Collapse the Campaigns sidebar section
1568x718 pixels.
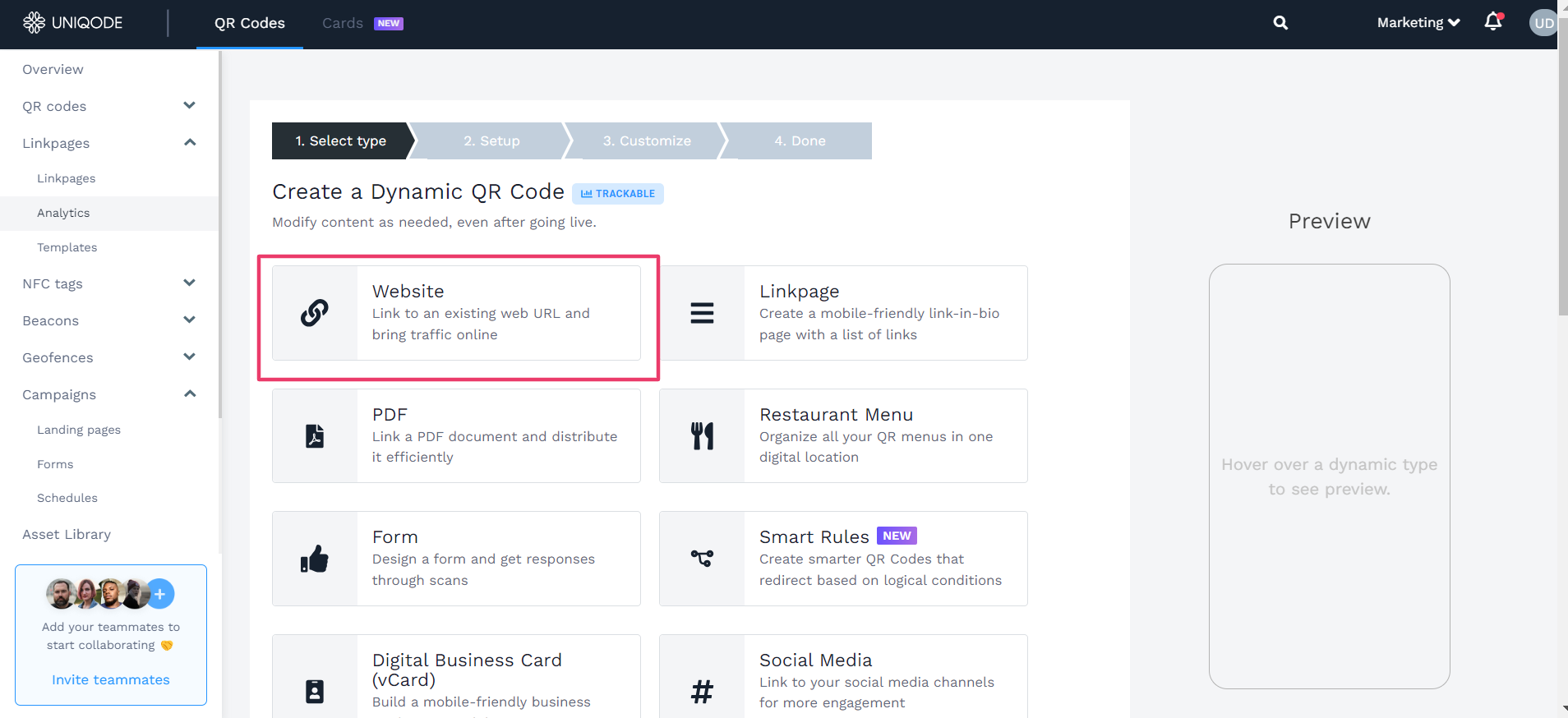(190, 394)
